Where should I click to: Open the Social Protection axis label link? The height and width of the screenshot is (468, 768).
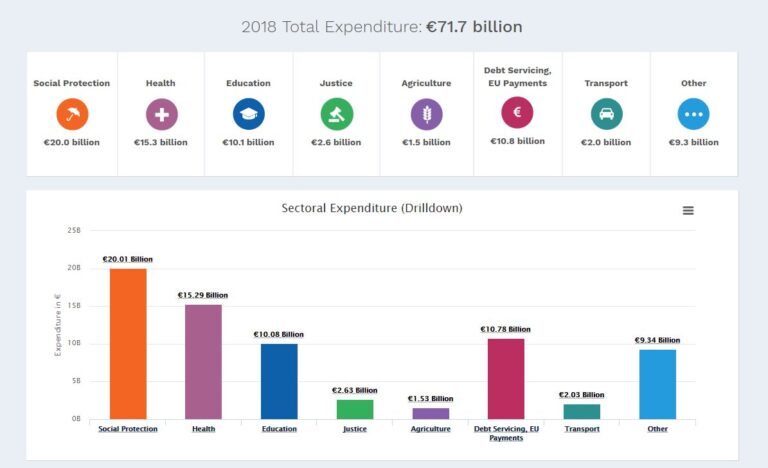pos(127,429)
